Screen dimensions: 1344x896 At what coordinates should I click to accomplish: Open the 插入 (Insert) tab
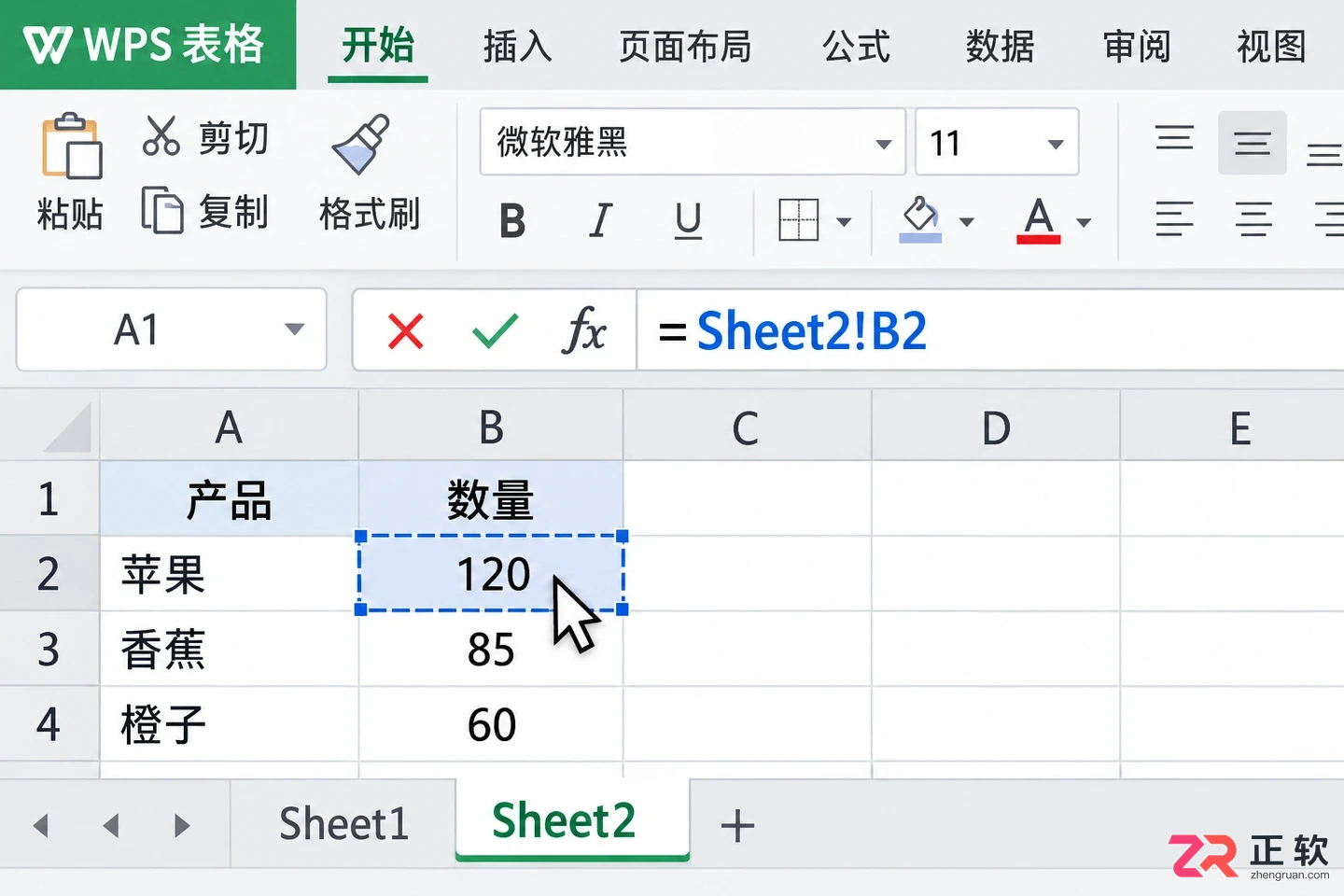coord(518,47)
